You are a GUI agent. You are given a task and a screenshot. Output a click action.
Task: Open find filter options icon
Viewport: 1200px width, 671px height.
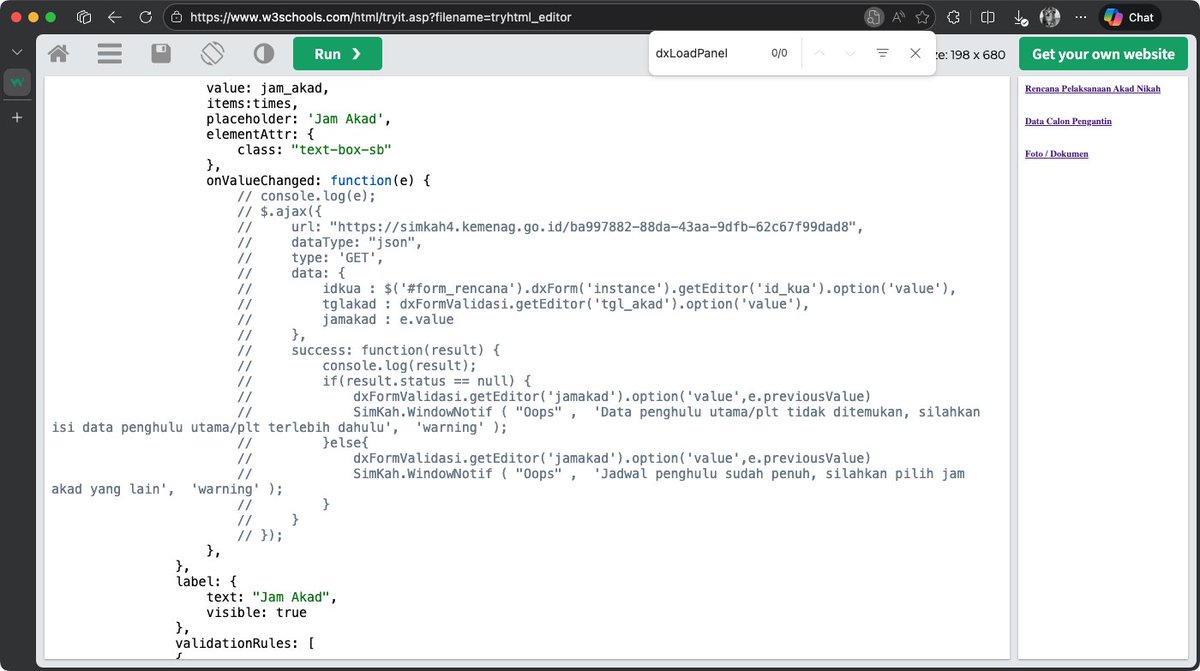coord(882,53)
